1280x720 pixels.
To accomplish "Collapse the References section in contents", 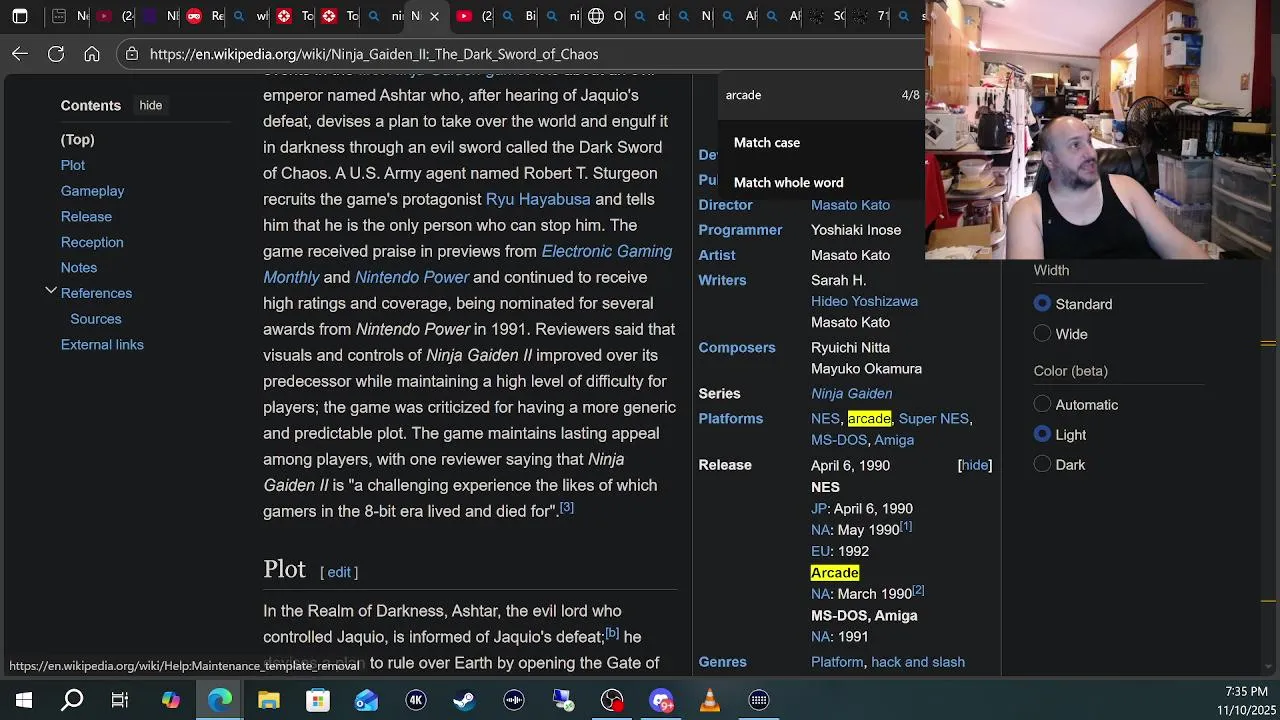I will tap(51, 291).
